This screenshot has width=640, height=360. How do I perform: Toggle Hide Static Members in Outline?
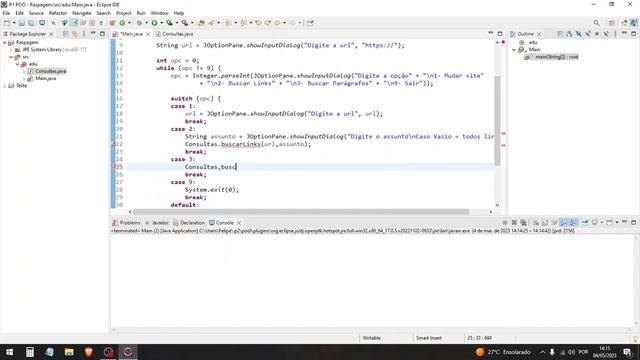click(x=588, y=34)
